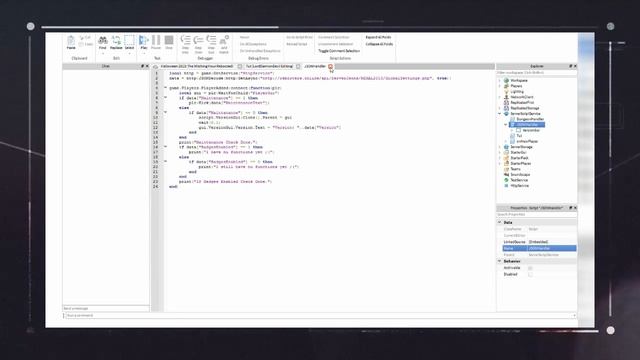The width and height of the screenshot is (640, 360).
Task: Switch to the Tut script tab
Action: coord(269,66)
